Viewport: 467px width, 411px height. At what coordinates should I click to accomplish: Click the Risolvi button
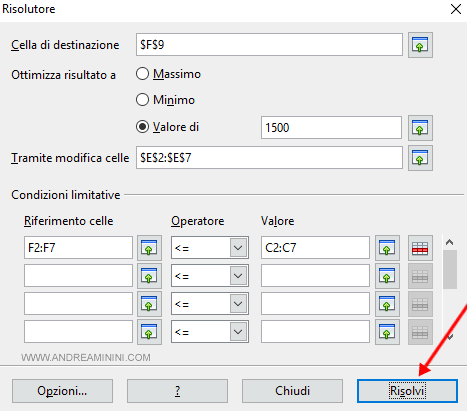[407, 391]
